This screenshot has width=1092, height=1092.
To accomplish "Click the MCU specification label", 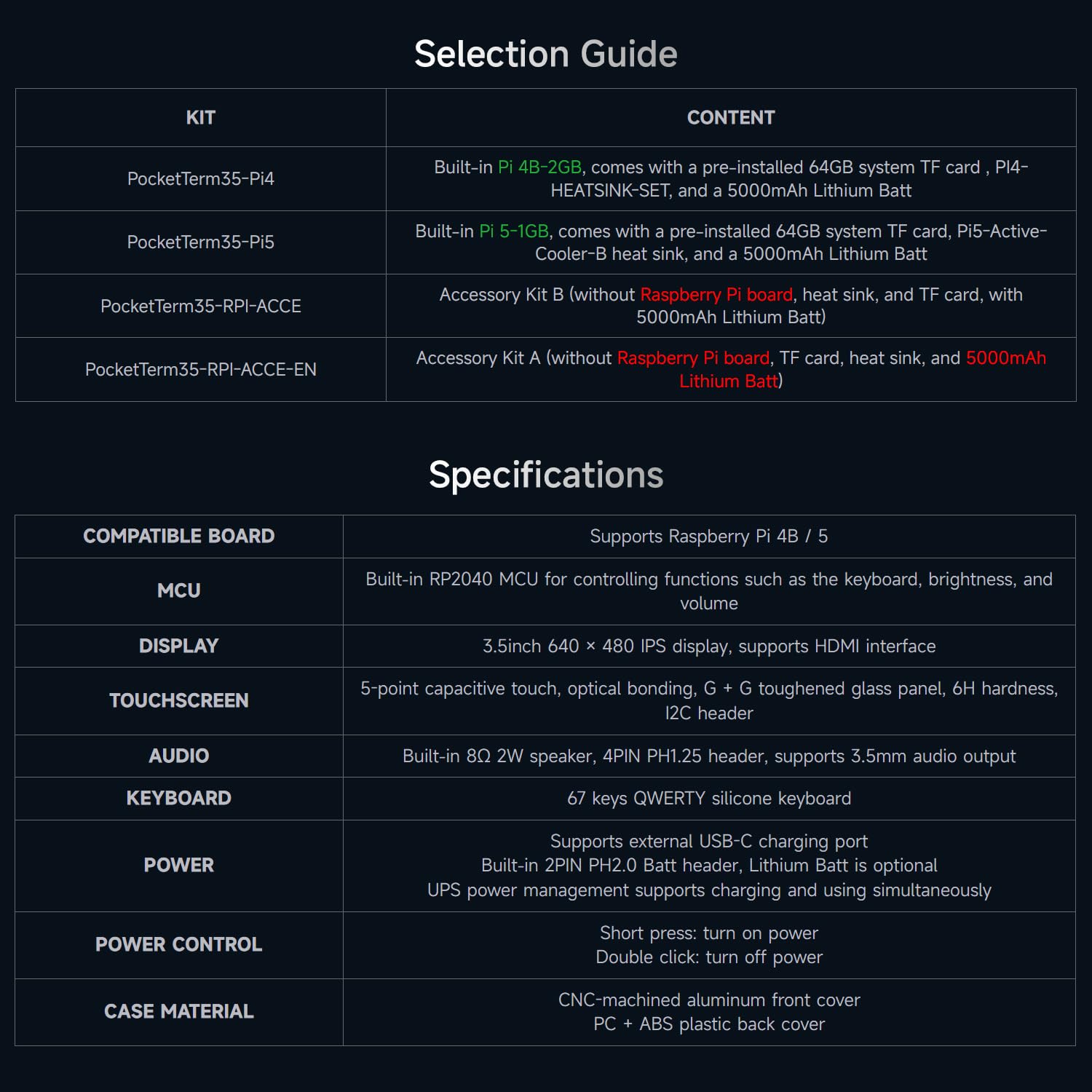I will [x=179, y=591].
